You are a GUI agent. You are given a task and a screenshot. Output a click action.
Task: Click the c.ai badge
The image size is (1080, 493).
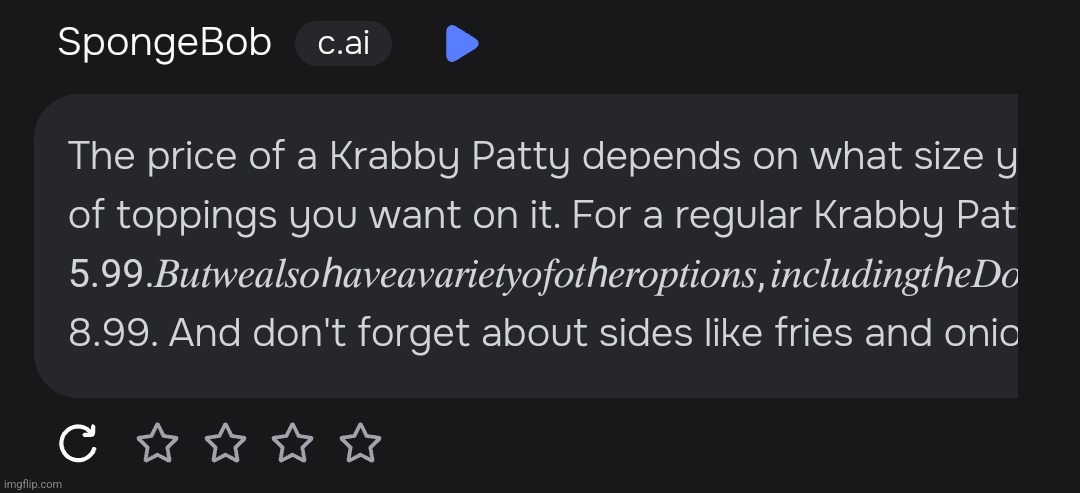tap(343, 43)
